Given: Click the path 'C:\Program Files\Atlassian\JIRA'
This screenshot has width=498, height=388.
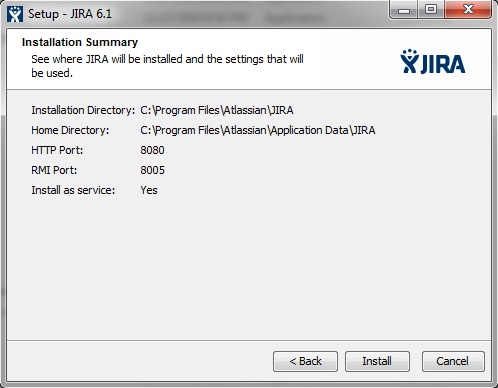Looking at the screenshot, I should click(x=217, y=110).
